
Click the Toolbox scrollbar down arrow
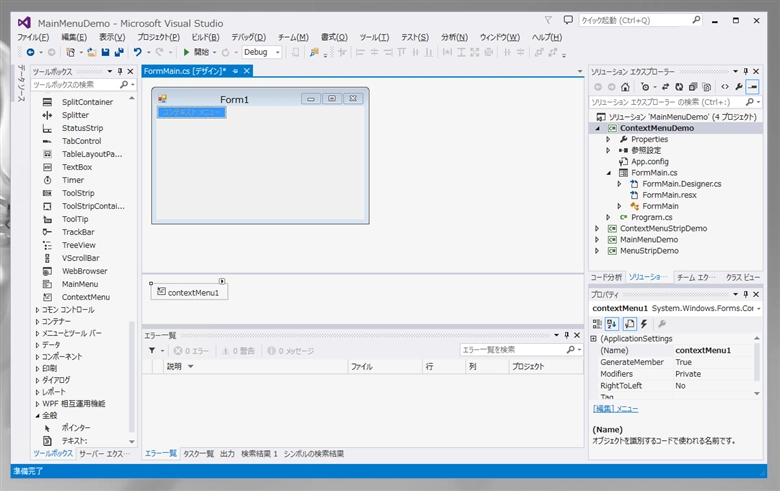(132, 441)
